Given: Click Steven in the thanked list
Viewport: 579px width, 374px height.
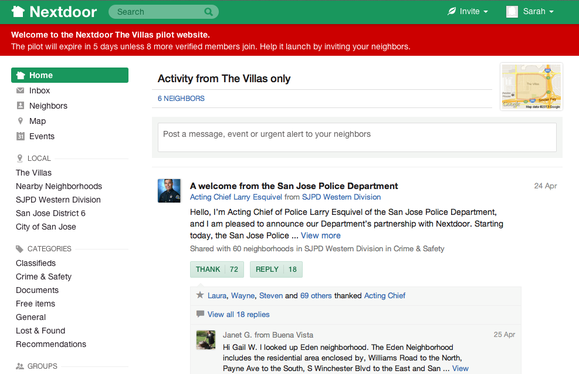Looking at the screenshot, I should [x=271, y=296].
